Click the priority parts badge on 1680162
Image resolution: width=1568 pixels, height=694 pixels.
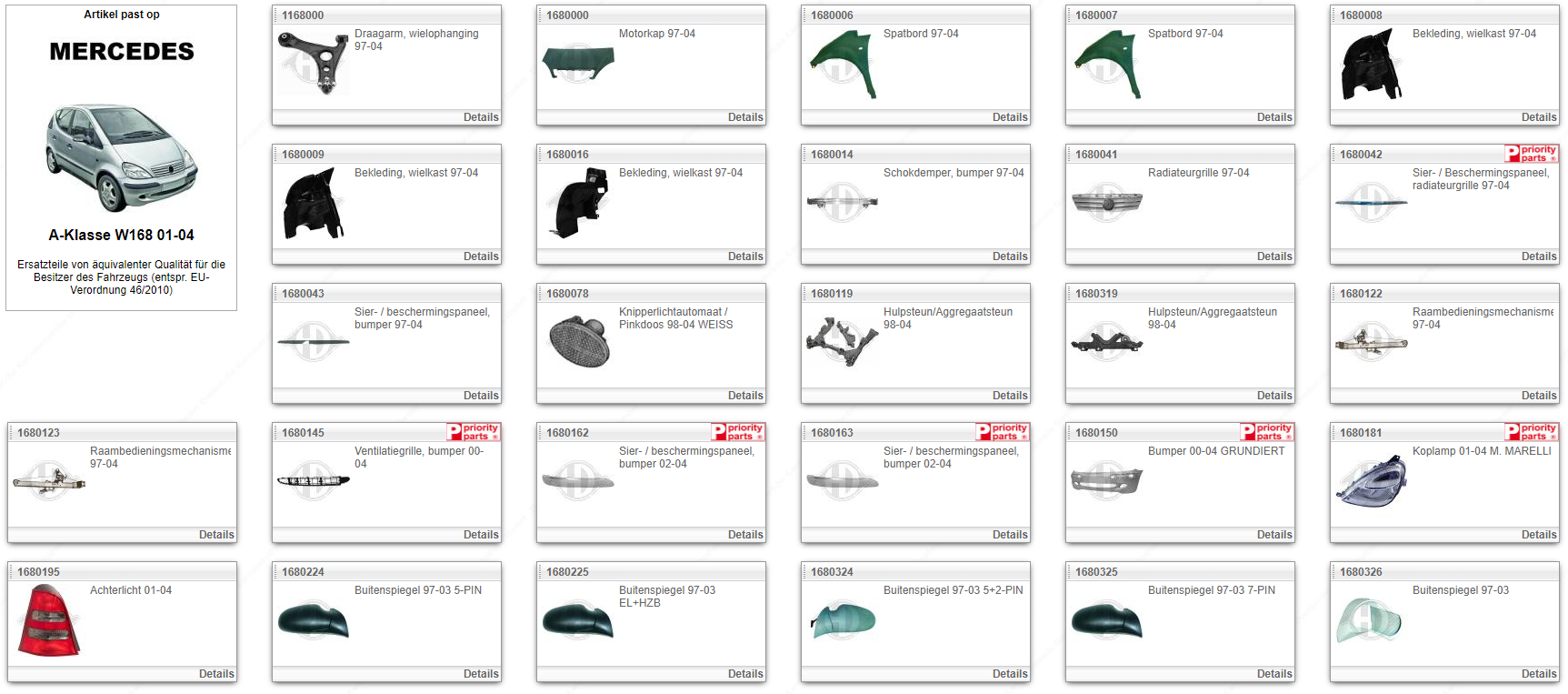pyautogui.click(x=738, y=432)
